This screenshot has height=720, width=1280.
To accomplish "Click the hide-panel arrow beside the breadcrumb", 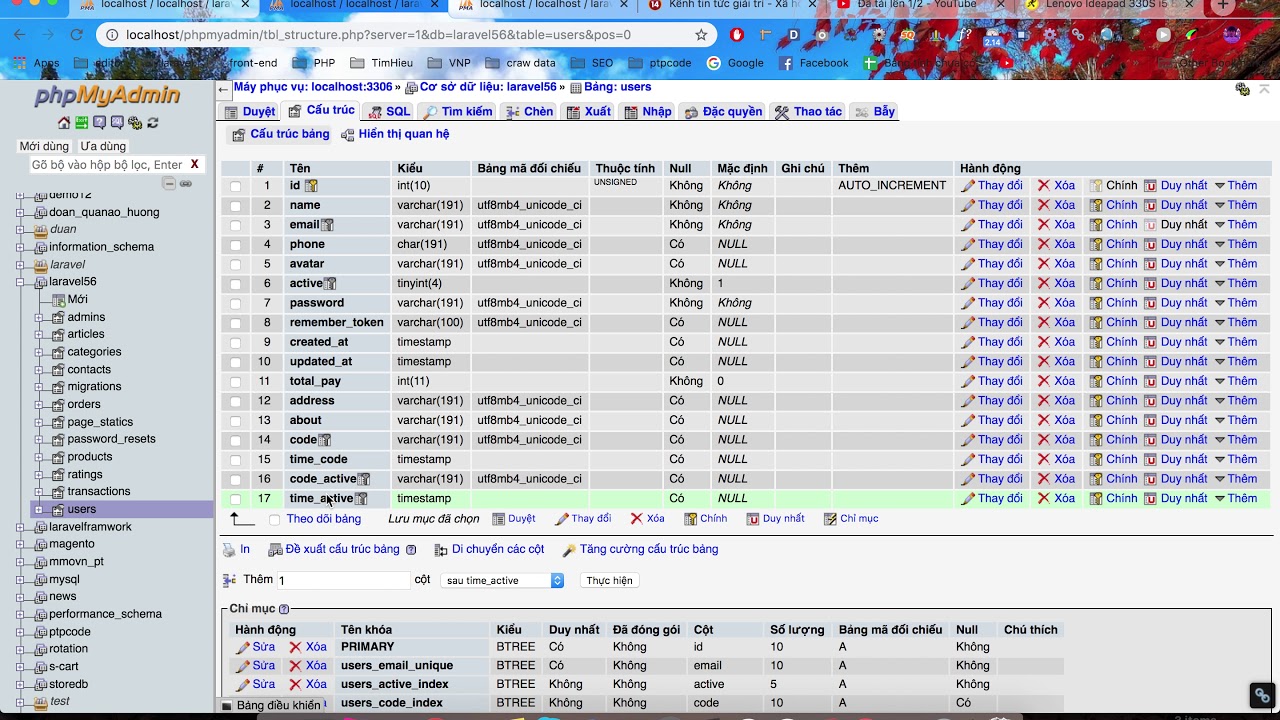I will 223,89.
